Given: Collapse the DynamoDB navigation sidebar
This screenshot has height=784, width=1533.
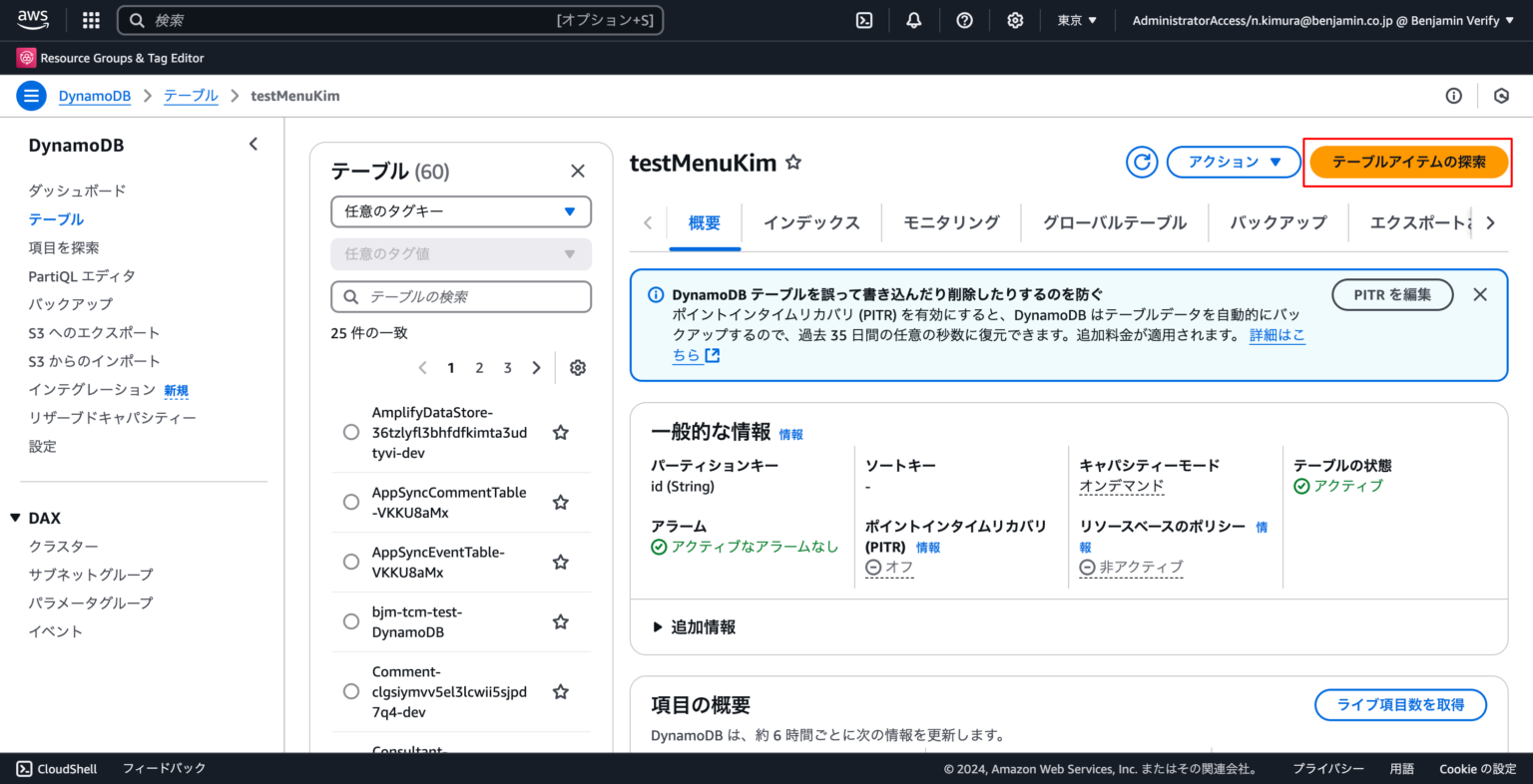Looking at the screenshot, I should (x=253, y=144).
